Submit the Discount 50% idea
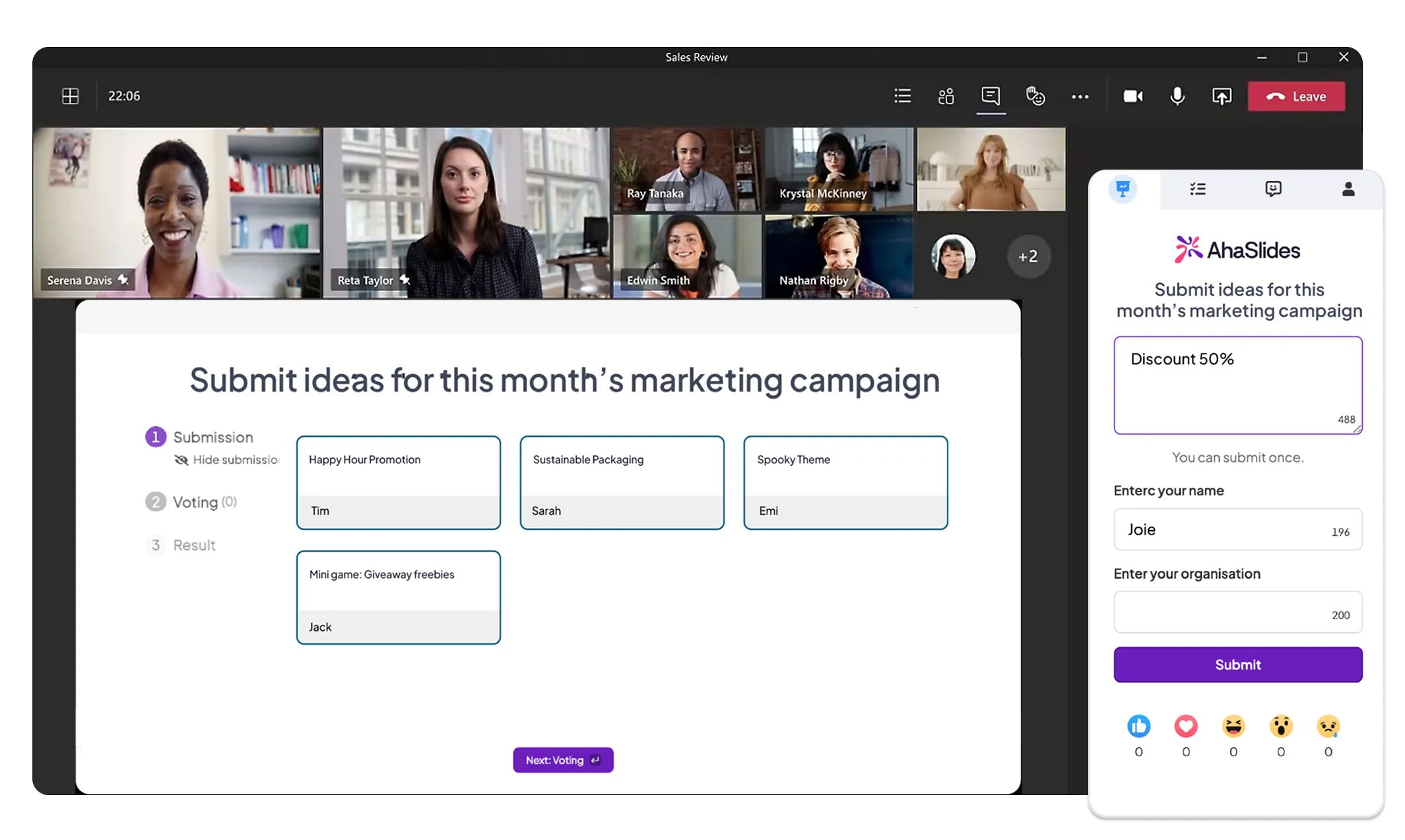This screenshot has height=840, width=1405. coord(1237,664)
